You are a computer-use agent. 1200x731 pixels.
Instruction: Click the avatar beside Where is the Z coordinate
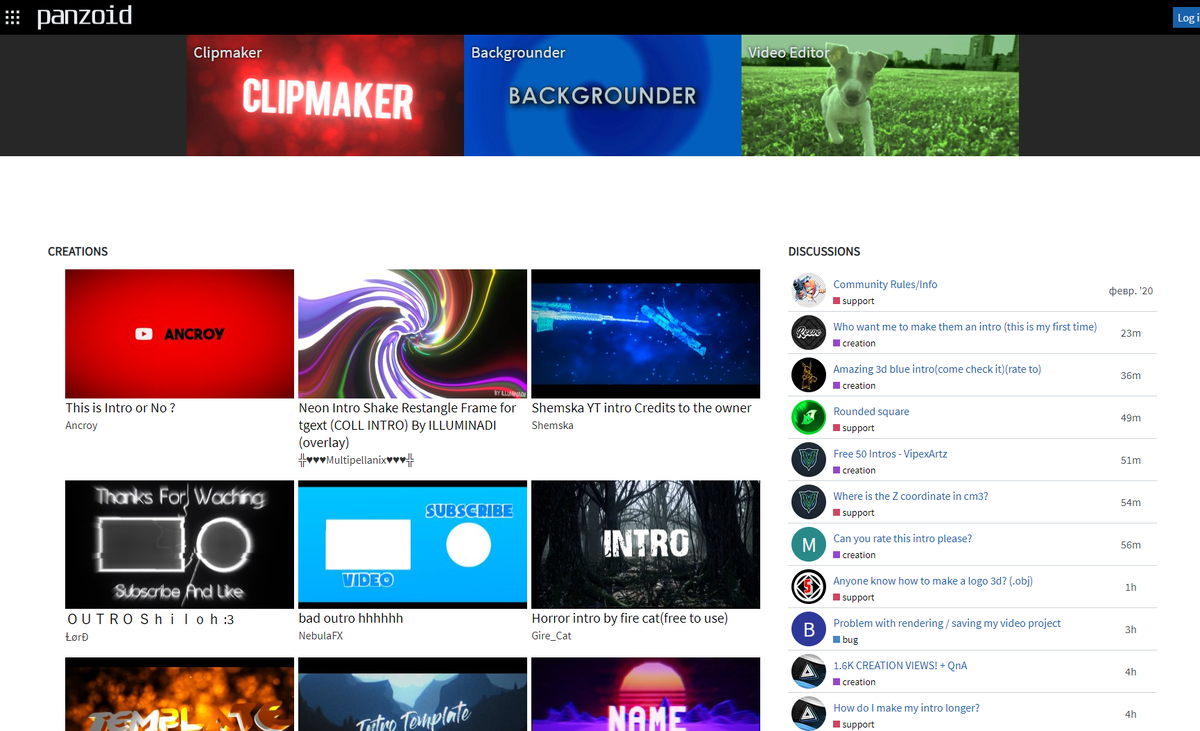808,502
